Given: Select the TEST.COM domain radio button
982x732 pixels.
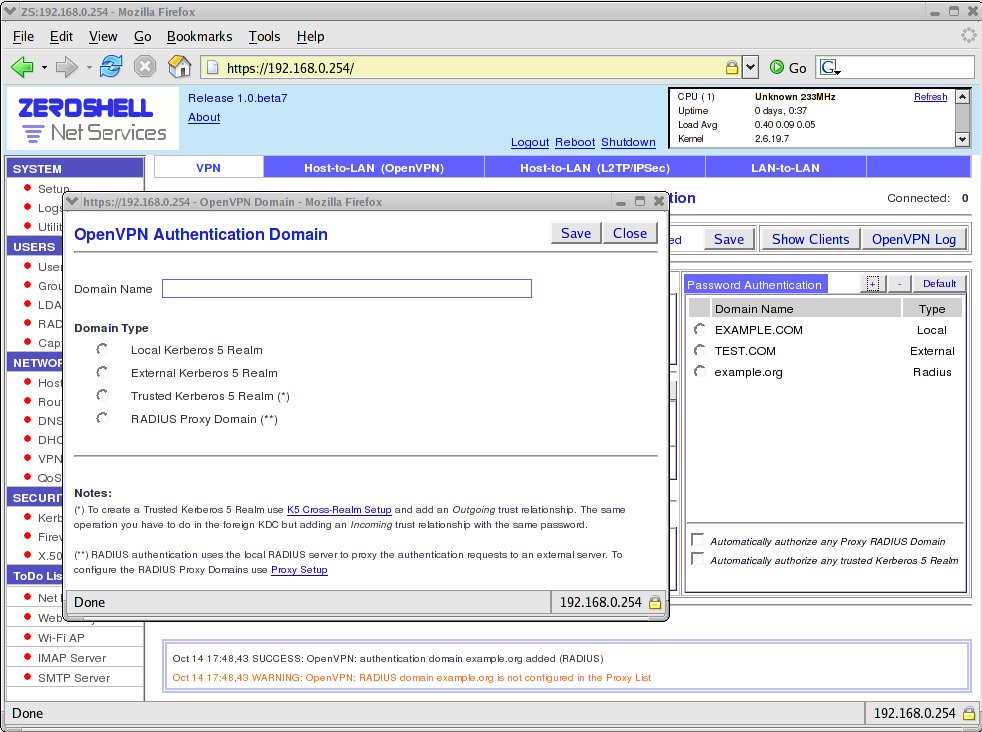Looking at the screenshot, I should click(700, 350).
